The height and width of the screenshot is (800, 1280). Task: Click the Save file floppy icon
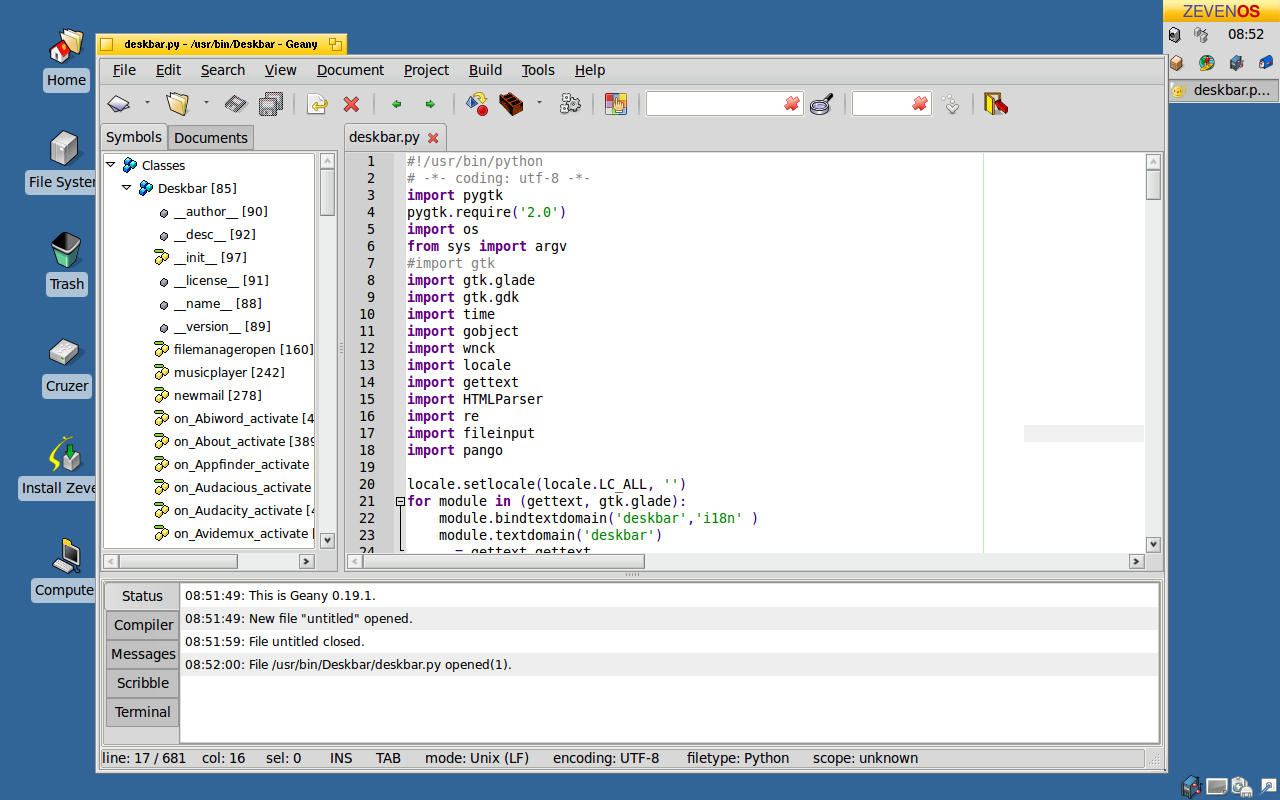235,104
